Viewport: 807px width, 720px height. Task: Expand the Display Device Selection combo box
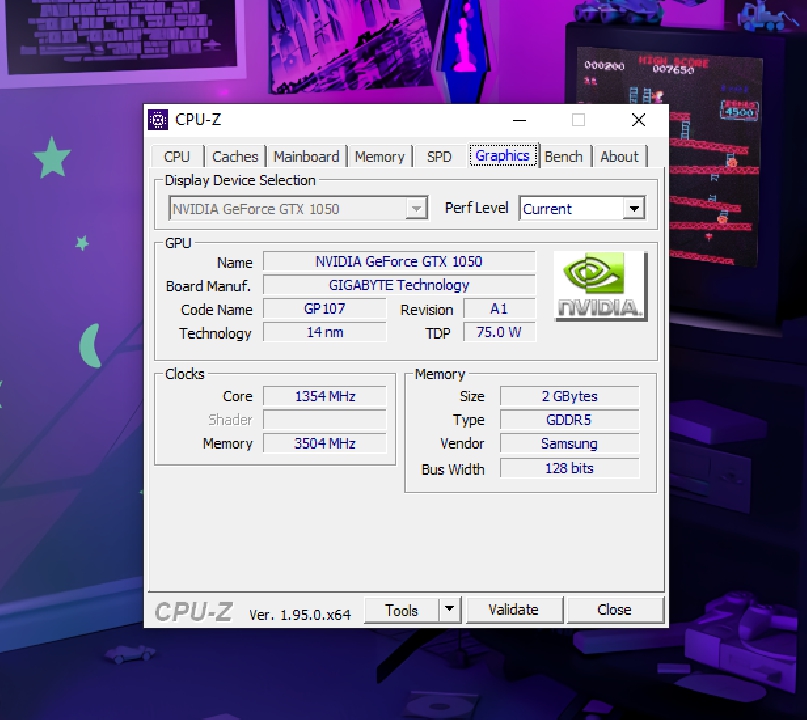point(416,209)
